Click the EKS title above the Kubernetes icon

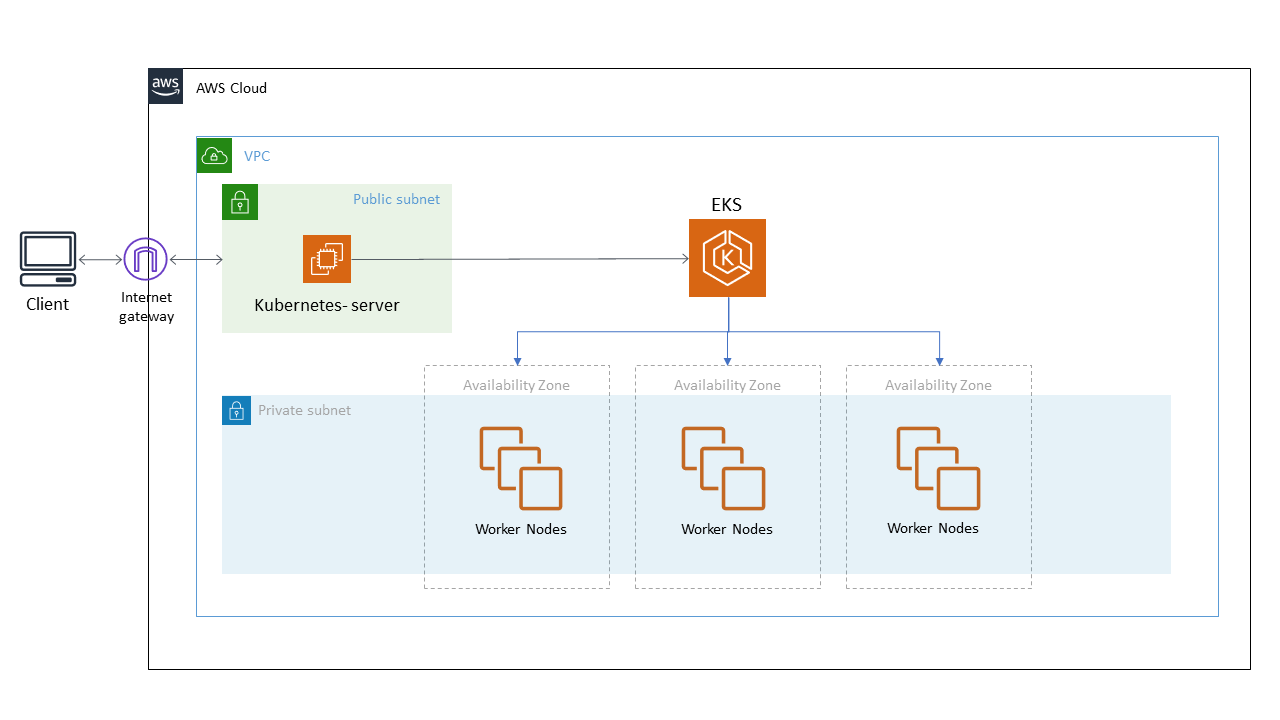click(727, 204)
